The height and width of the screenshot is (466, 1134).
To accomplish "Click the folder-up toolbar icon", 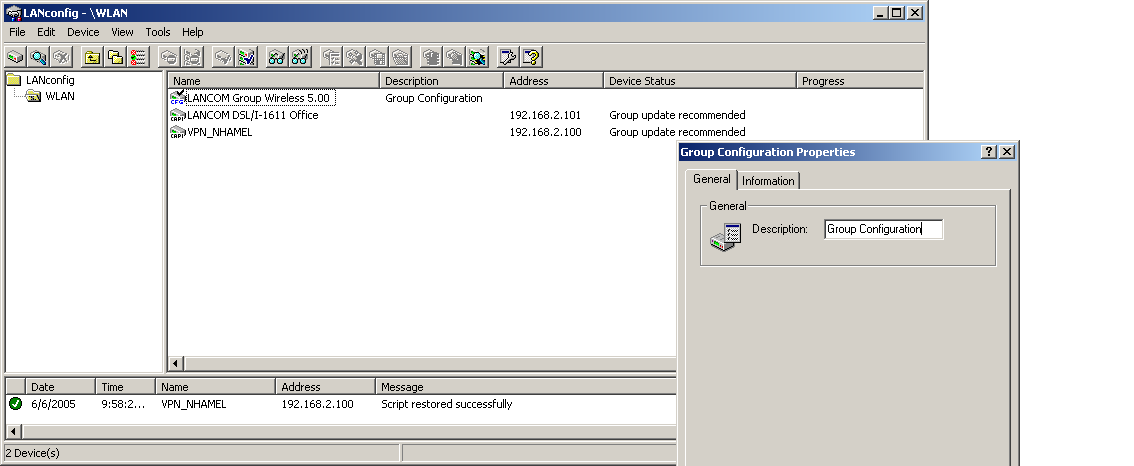I will point(93,57).
